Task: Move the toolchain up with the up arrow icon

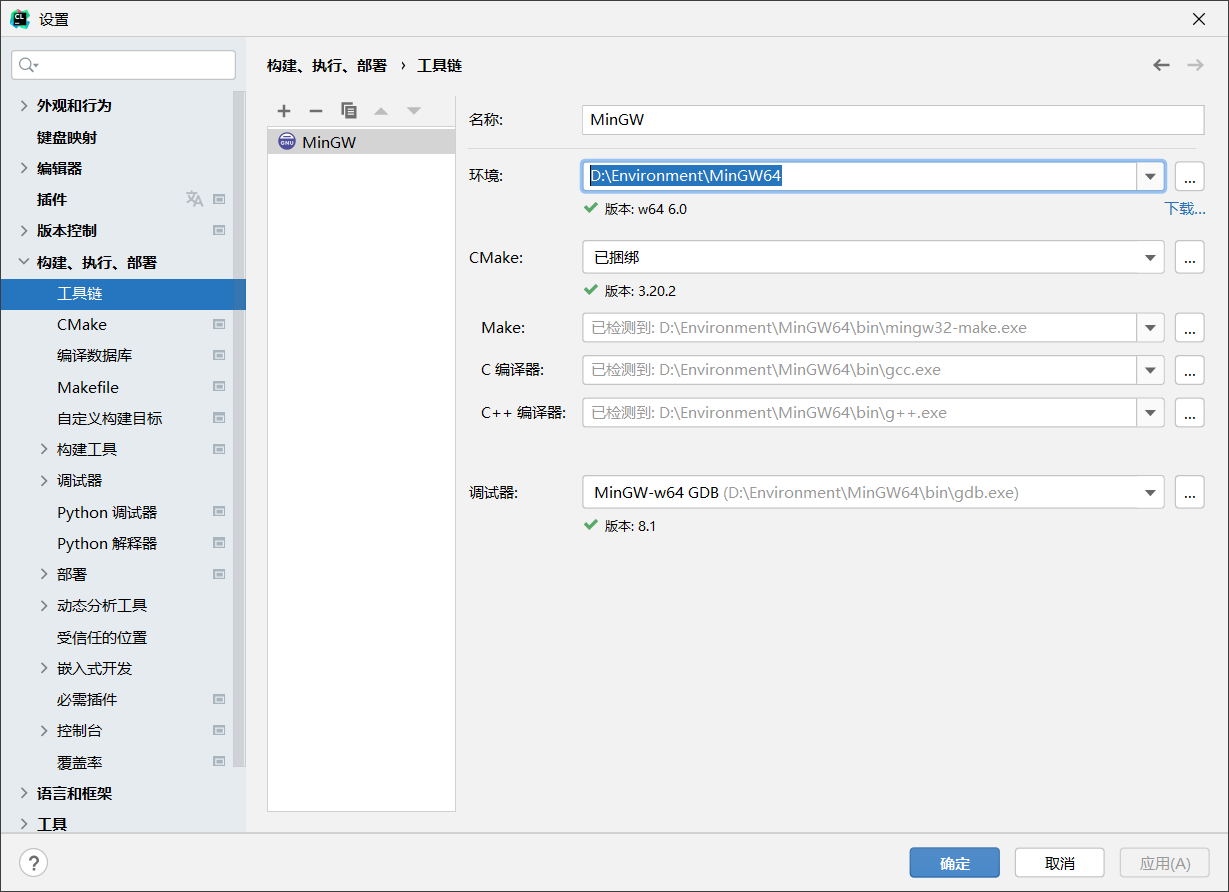Action: tap(381, 110)
